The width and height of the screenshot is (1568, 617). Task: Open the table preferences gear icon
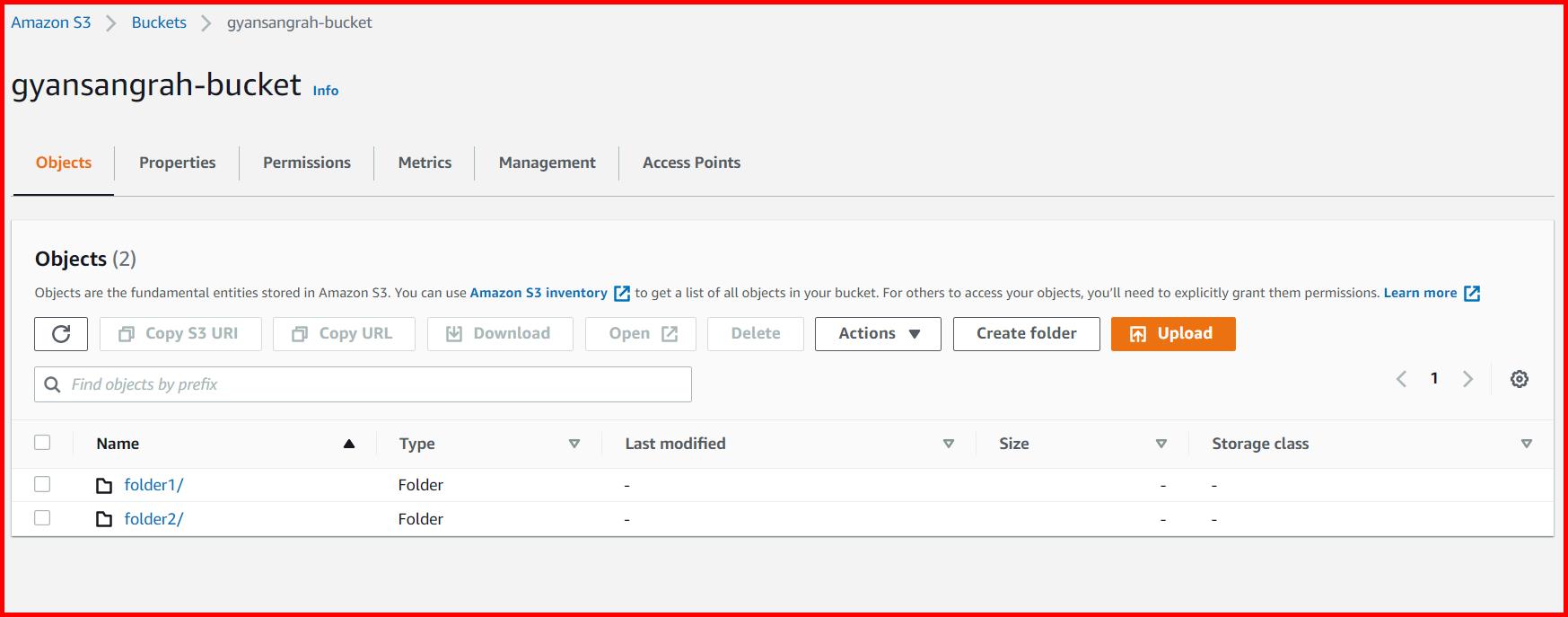tap(1519, 379)
